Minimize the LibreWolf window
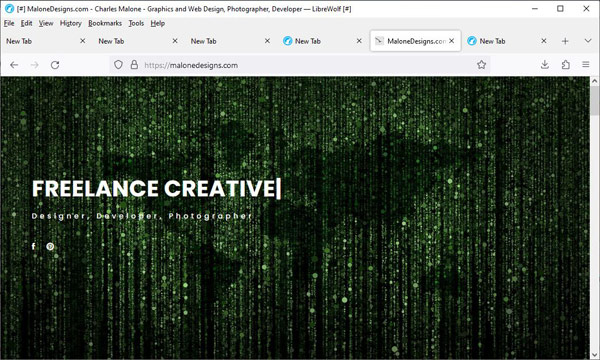600x360 pixels. point(535,8)
